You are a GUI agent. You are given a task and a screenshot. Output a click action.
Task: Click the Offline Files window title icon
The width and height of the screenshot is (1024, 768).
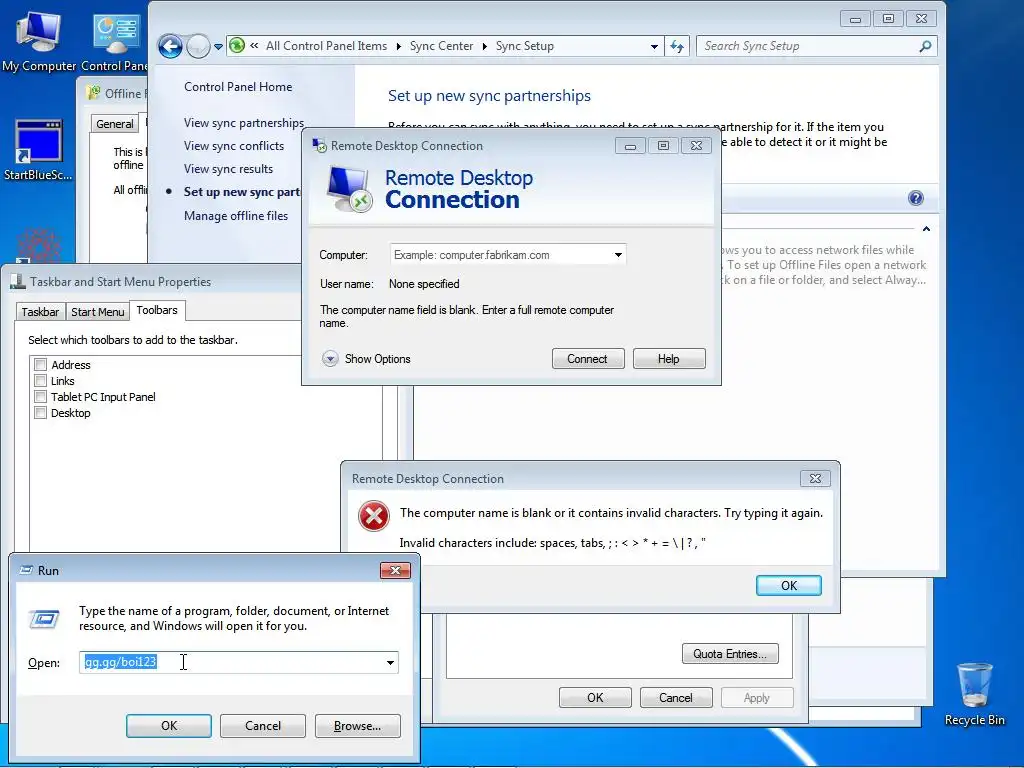[94, 93]
